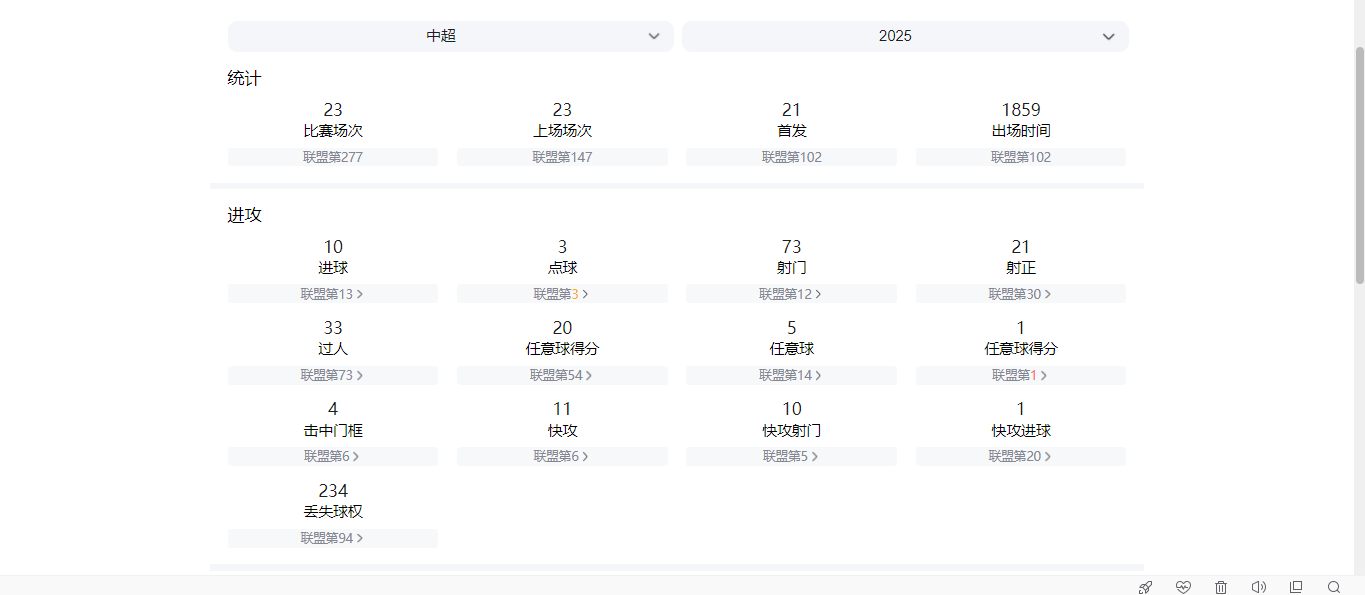Click the chevron beside 联盟第20
This screenshot has height=595, width=1365.
click(1046, 456)
